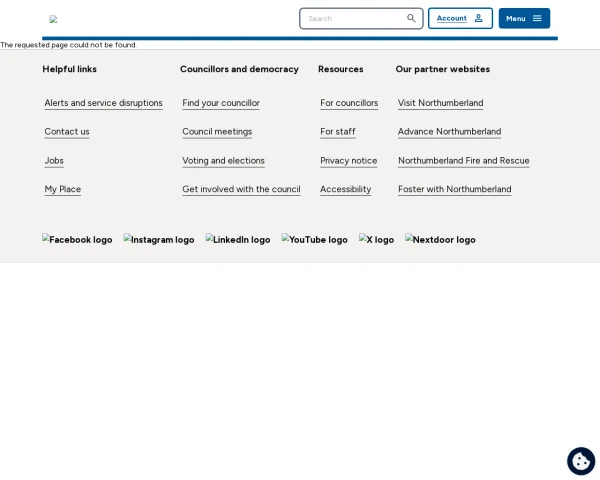Follow Visit Northumberland link

[x=440, y=103]
